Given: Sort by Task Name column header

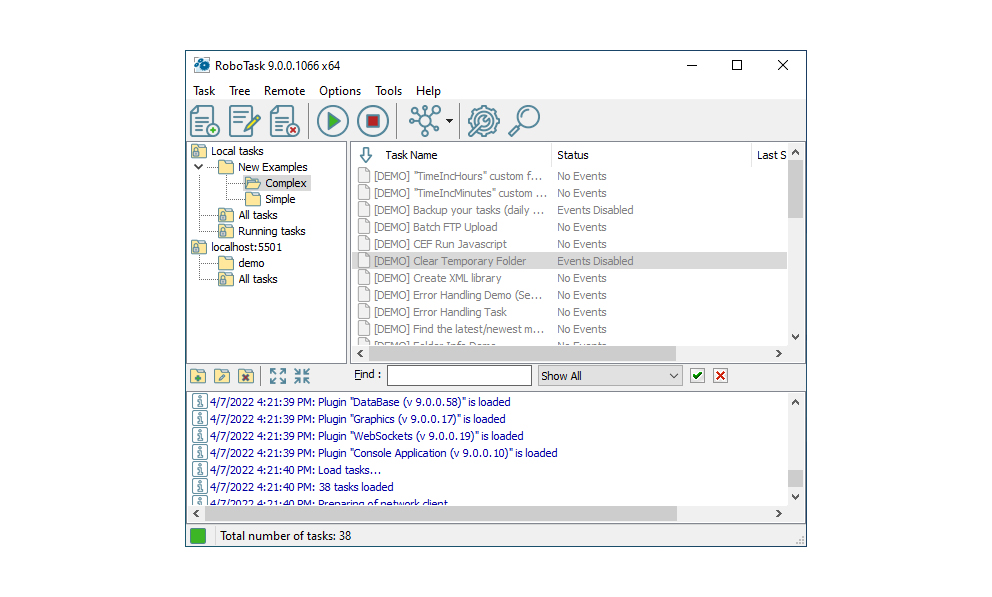Looking at the screenshot, I should 411,155.
